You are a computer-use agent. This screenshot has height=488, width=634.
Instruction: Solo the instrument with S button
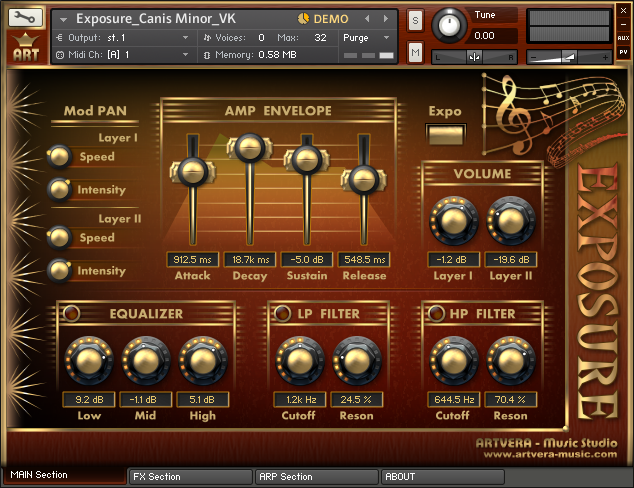coord(415,20)
